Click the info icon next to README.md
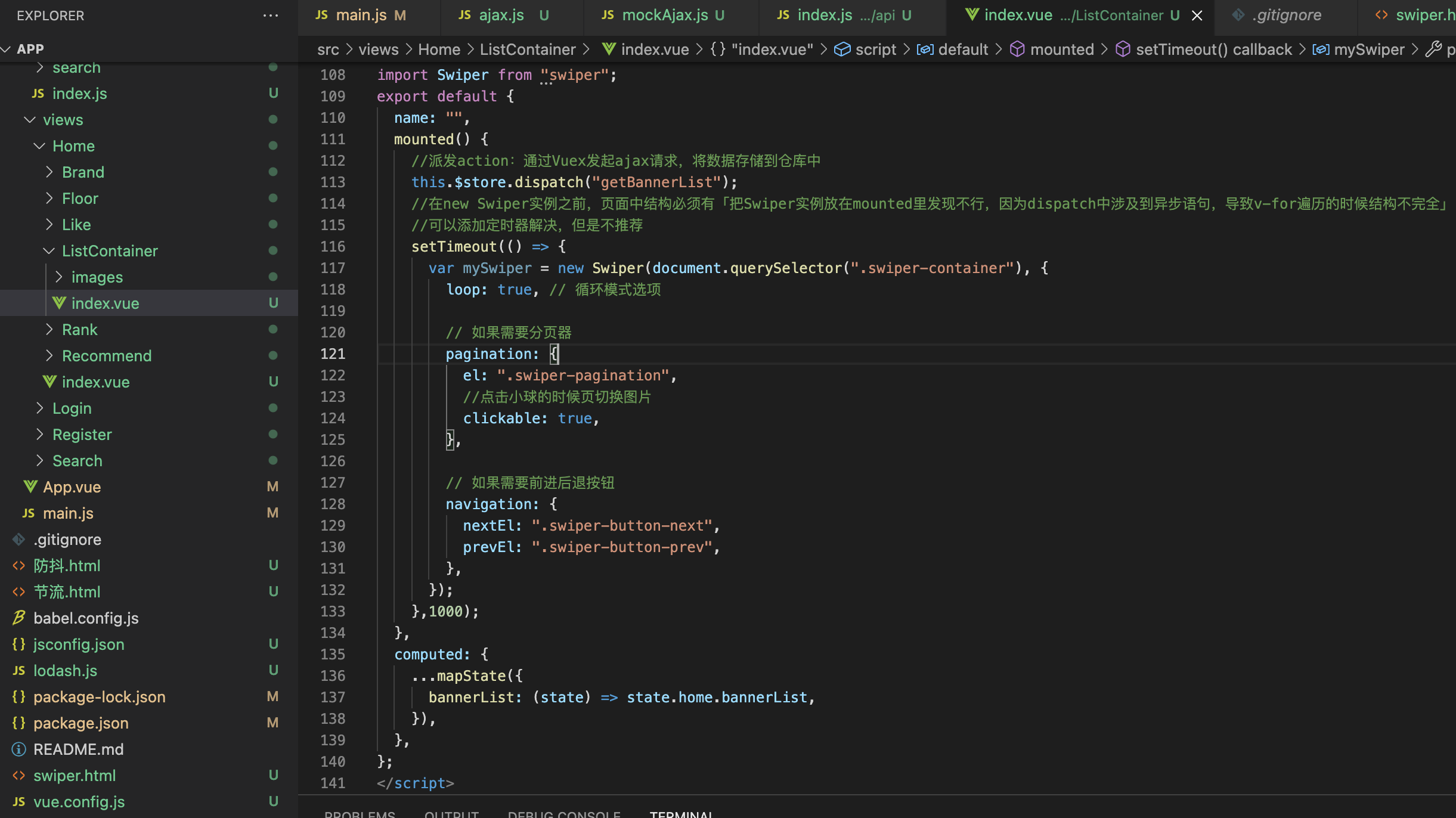The image size is (1456, 818). (x=19, y=749)
